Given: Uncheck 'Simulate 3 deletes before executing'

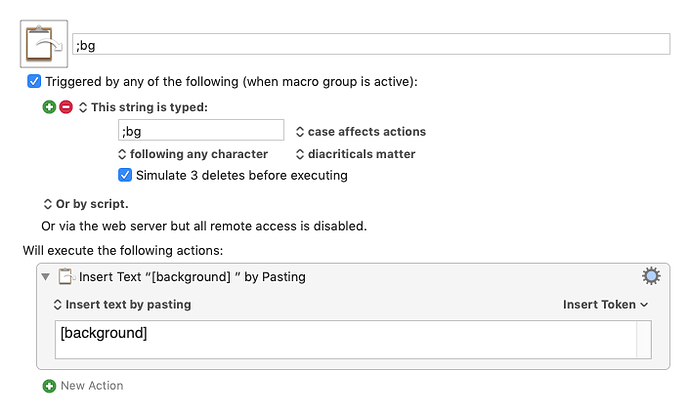Looking at the screenshot, I should 125,175.
